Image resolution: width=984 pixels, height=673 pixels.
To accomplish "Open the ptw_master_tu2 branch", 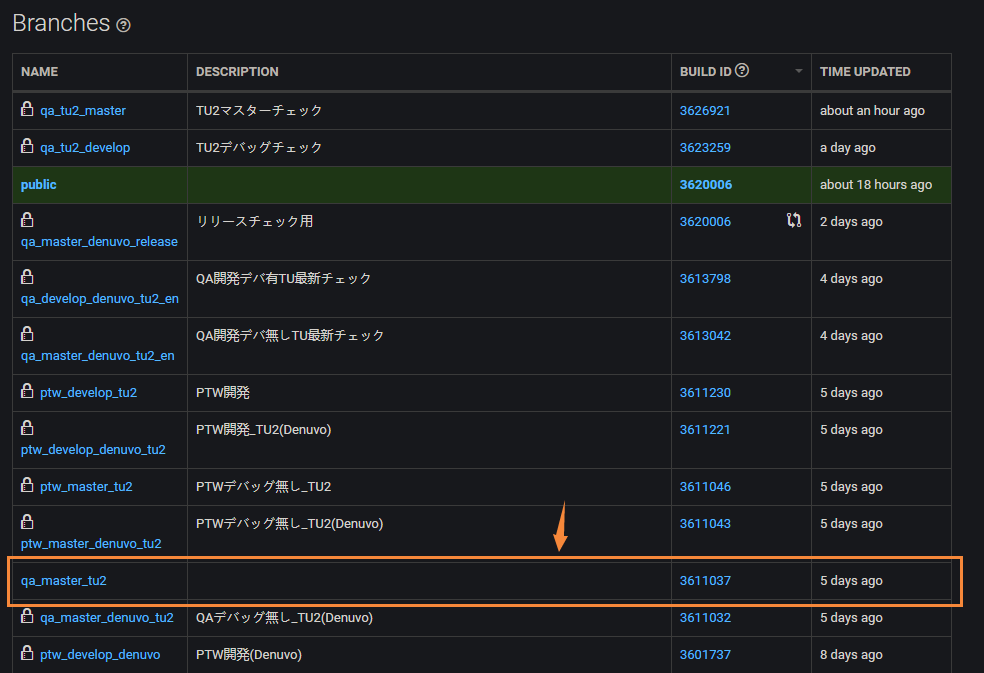I will [x=86, y=487].
